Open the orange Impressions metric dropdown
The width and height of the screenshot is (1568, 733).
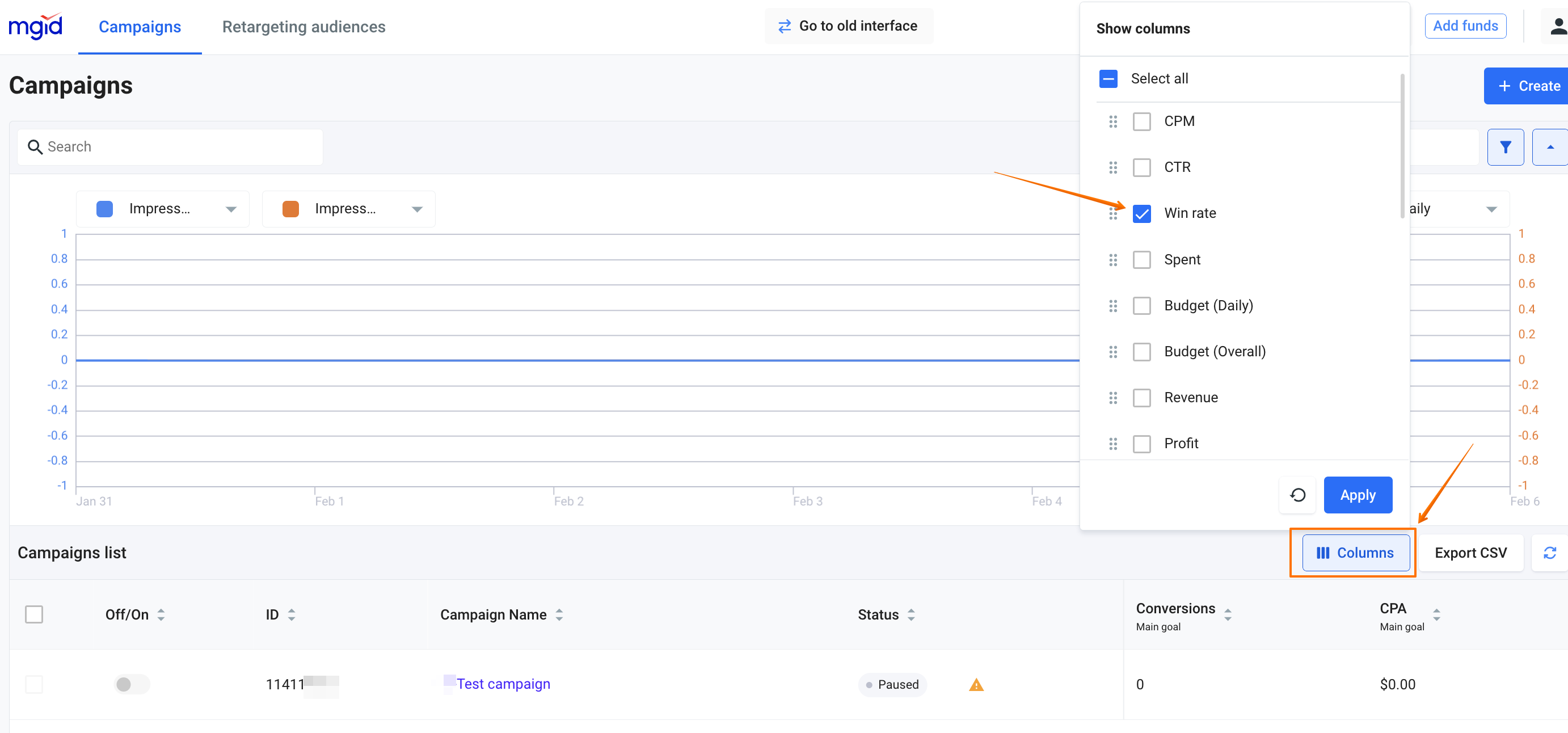coord(349,209)
